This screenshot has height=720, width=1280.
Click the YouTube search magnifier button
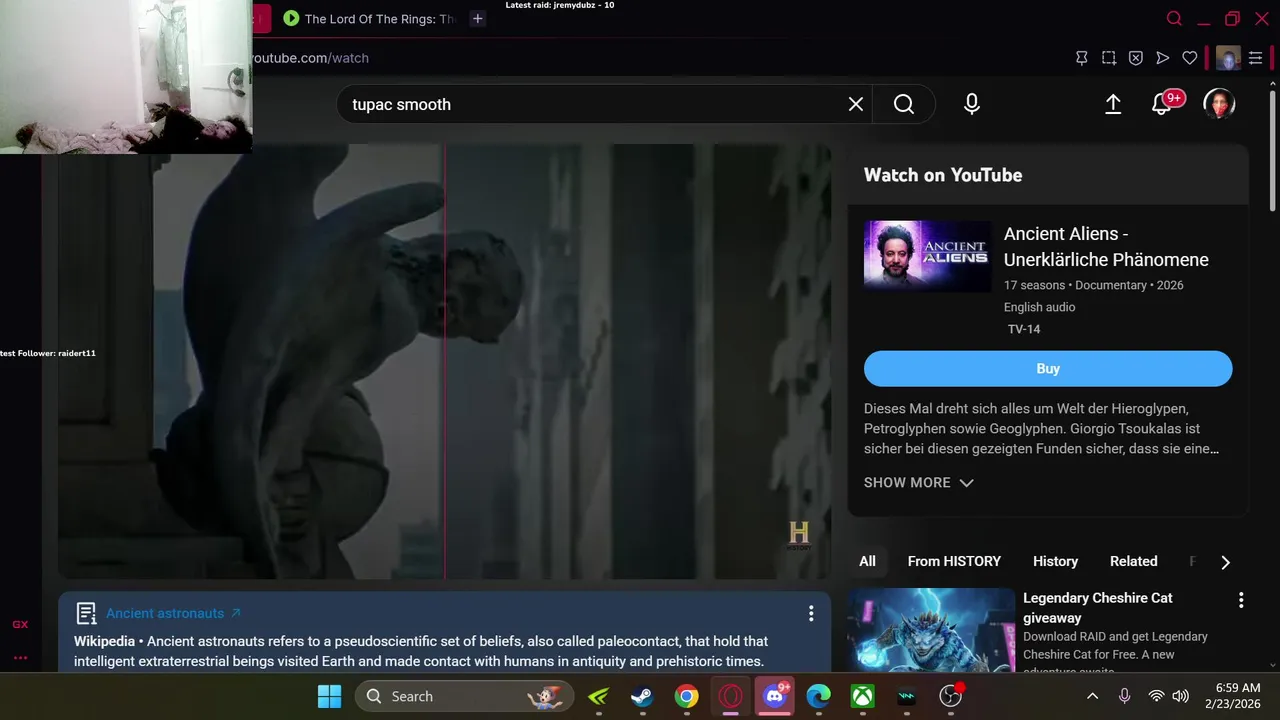click(904, 104)
